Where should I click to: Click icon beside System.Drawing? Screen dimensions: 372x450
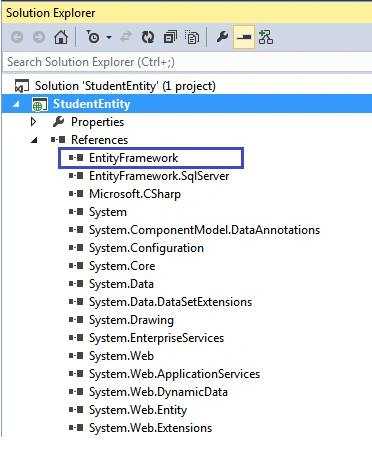coord(76,320)
